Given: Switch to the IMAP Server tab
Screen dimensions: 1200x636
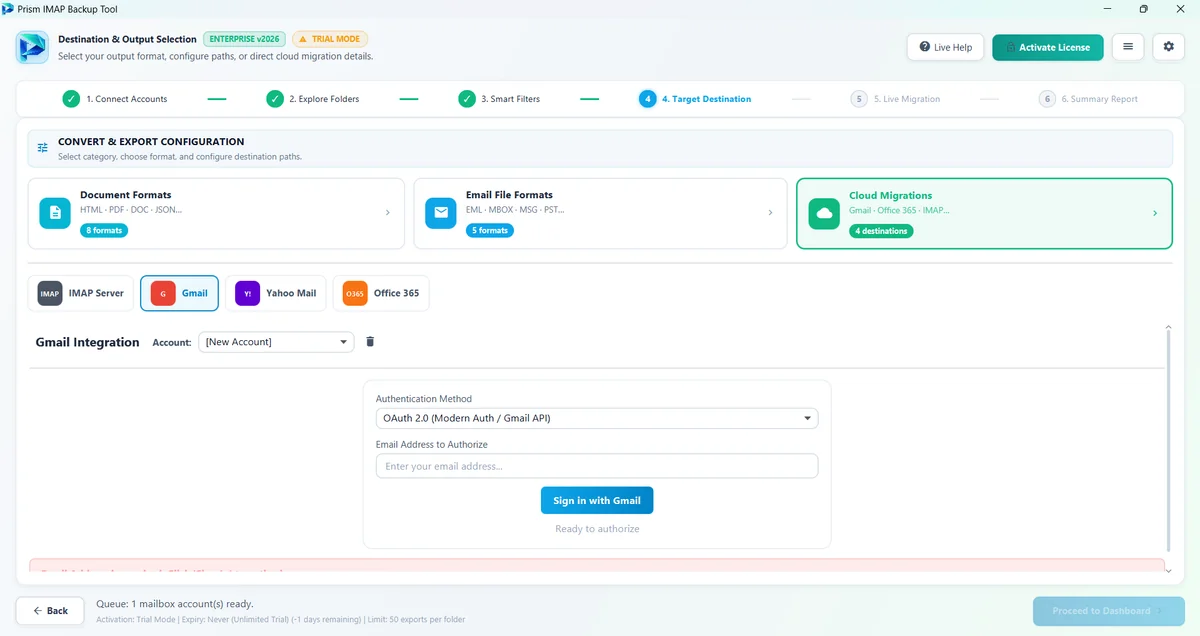Looking at the screenshot, I should click(81, 294).
